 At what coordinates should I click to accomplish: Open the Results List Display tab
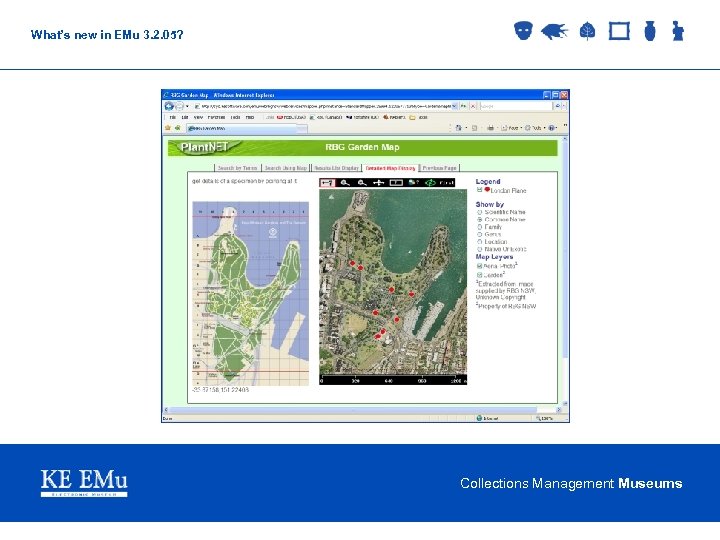pos(337,168)
